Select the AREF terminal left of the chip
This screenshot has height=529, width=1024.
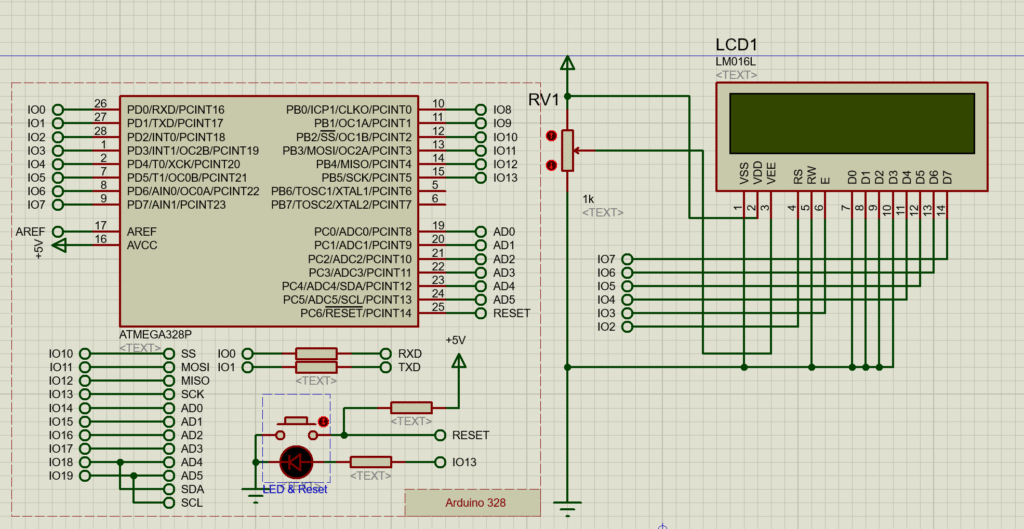pyautogui.click(x=58, y=232)
